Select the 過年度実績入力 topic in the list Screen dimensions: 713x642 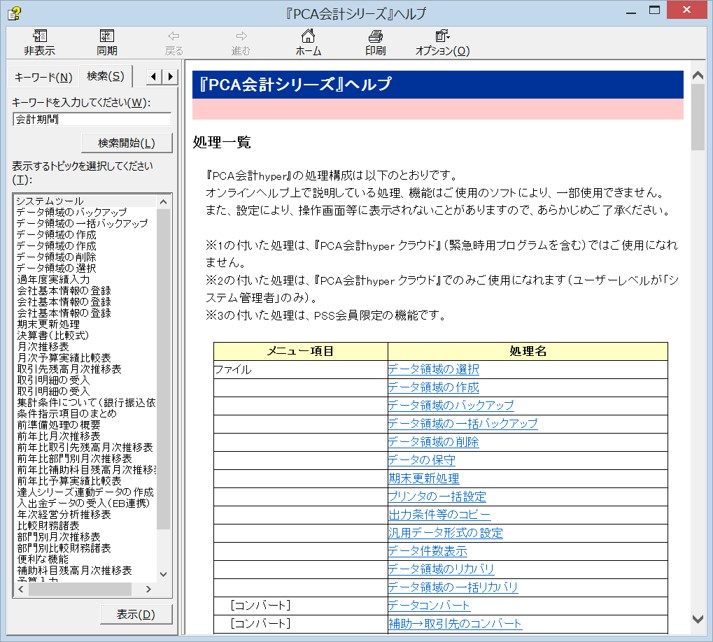53,279
